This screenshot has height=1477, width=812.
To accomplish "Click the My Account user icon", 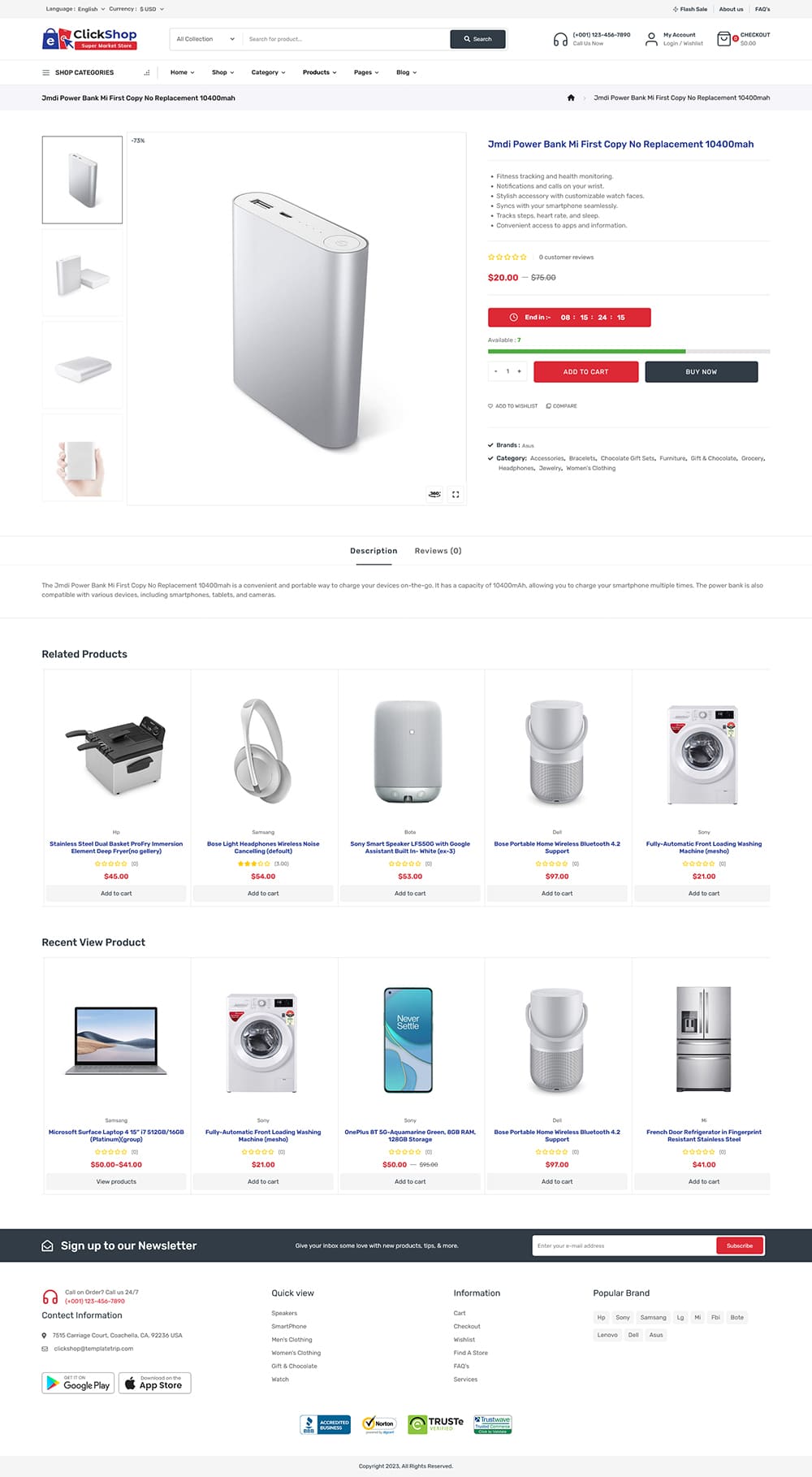I will (x=651, y=39).
